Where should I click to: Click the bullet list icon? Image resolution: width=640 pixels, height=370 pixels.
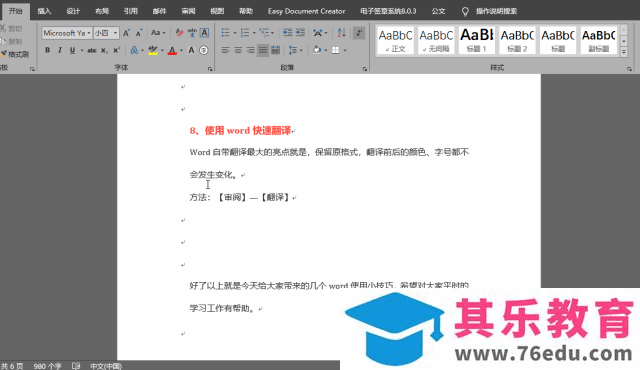pyautogui.click(x=225, y=33)
